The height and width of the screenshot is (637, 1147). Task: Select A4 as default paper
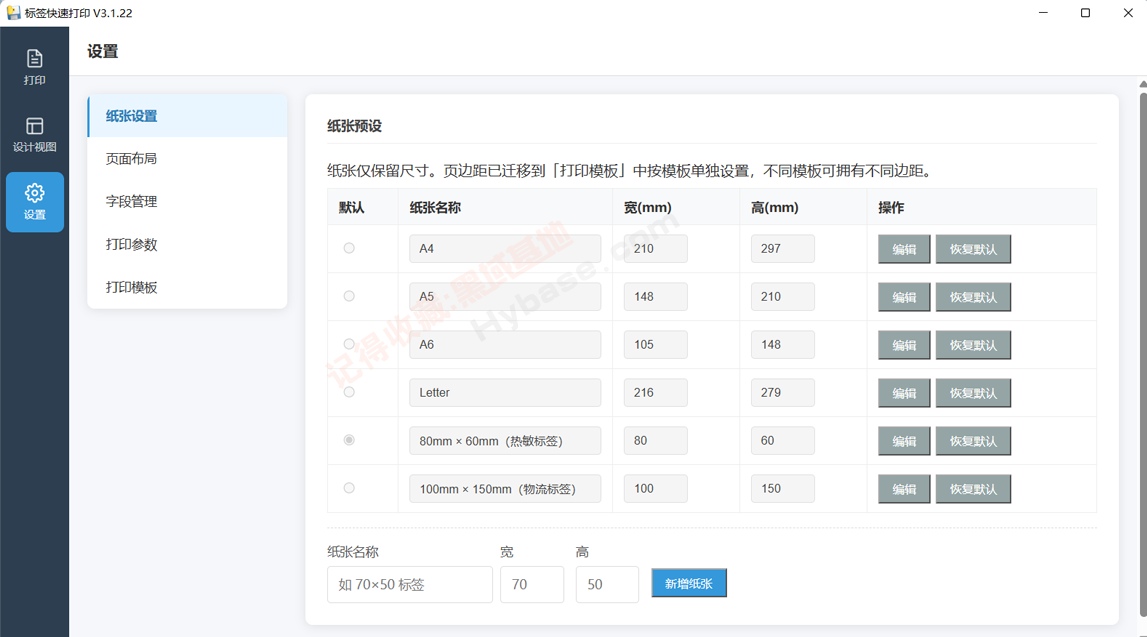click(x=349, y=248)
